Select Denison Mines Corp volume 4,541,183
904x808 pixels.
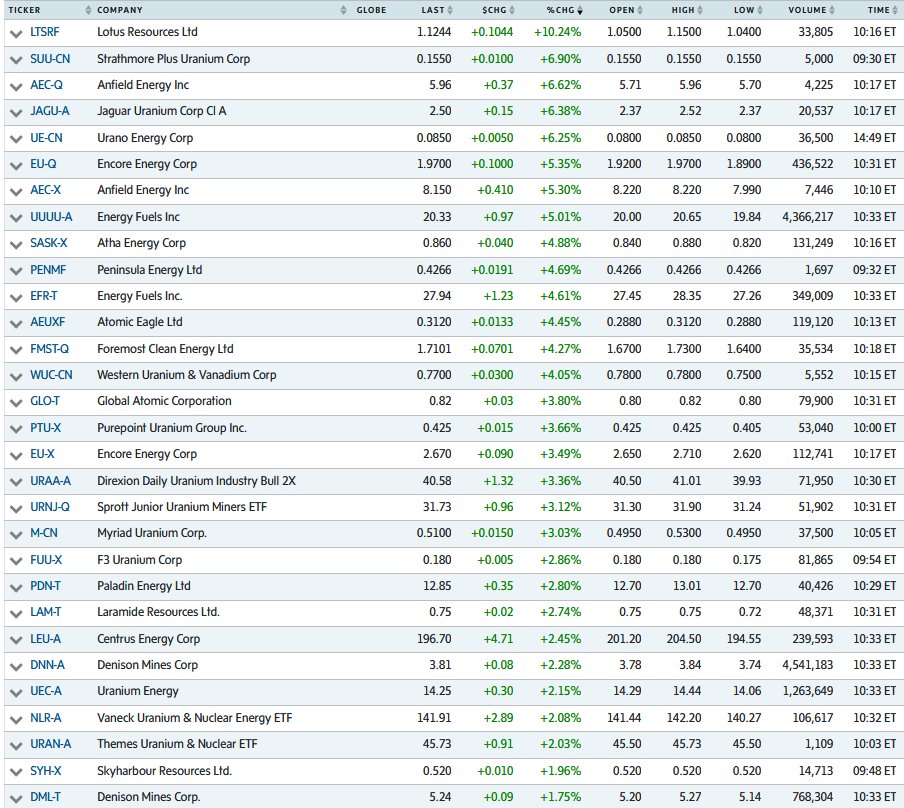click(808, 665)
